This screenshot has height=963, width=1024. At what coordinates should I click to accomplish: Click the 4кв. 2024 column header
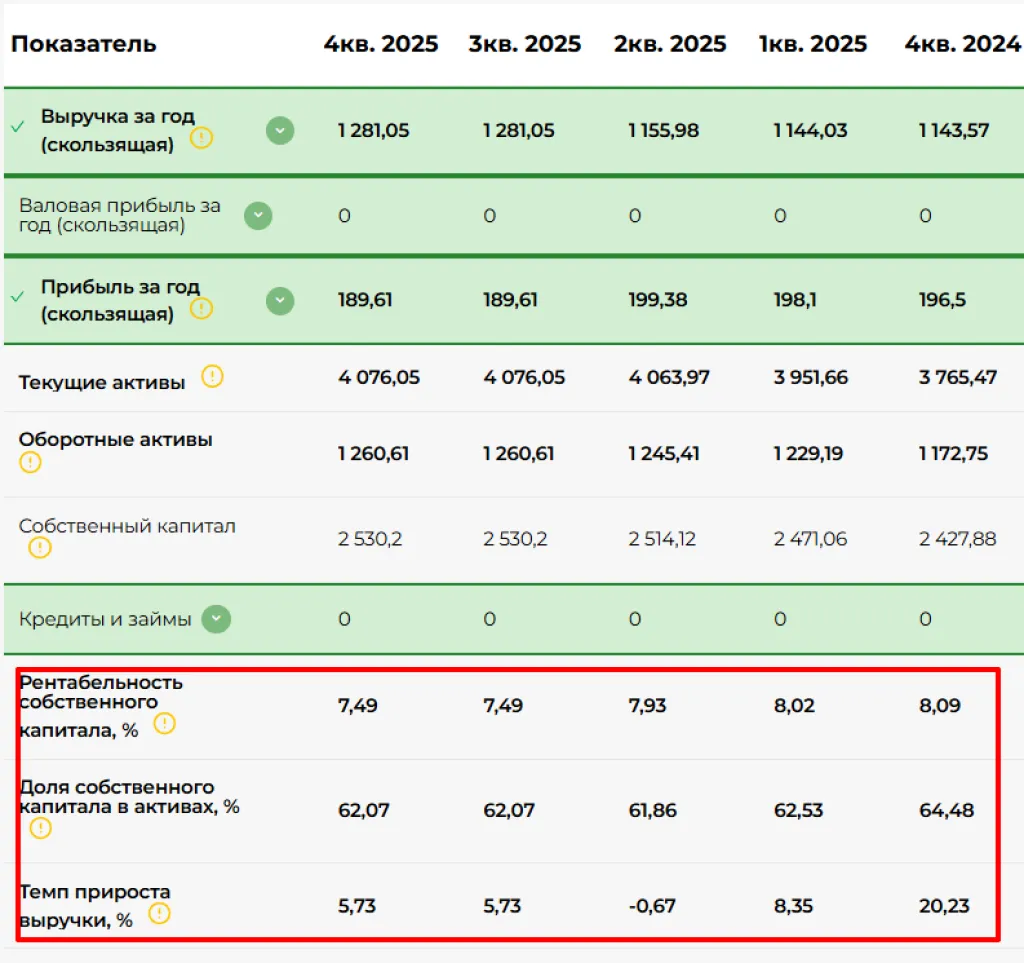(961, 44)
